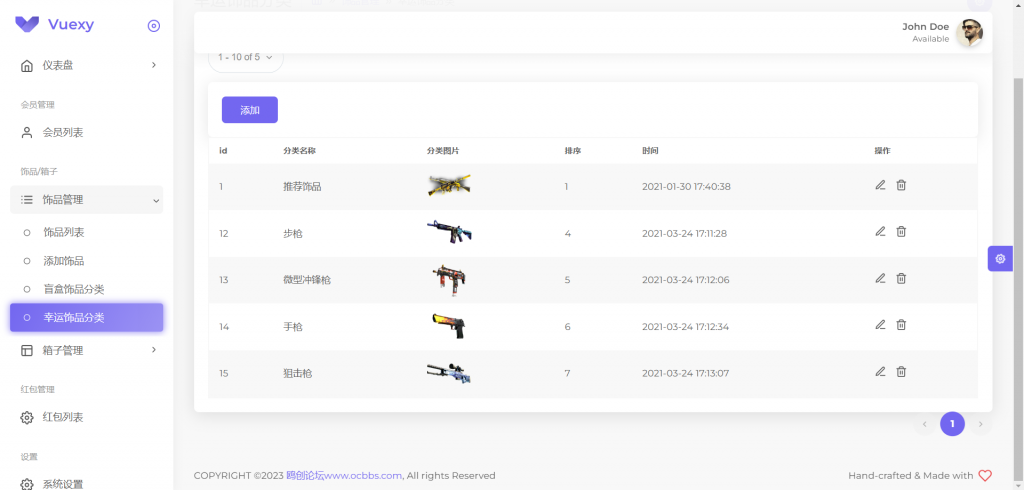This screenshot has height=490, width=1024.
Task: Open the floating settings customizer gear
Action: pos(1000,259)
